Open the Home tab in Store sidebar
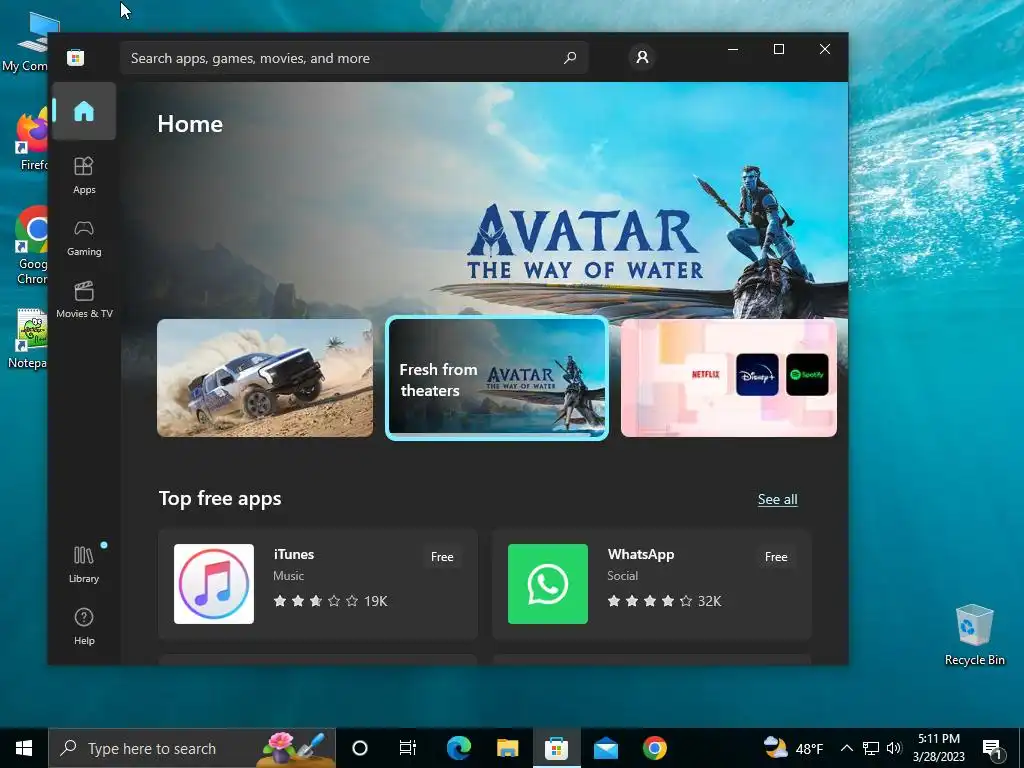Screen dimensions: 1024x768 pyautogui.click(x=84, y=111)
